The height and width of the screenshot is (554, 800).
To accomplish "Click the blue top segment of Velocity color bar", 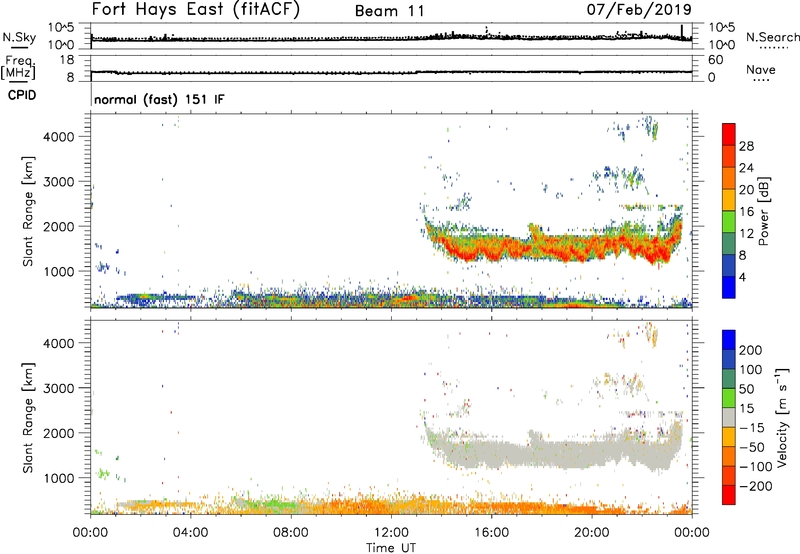I will (729, 340).
